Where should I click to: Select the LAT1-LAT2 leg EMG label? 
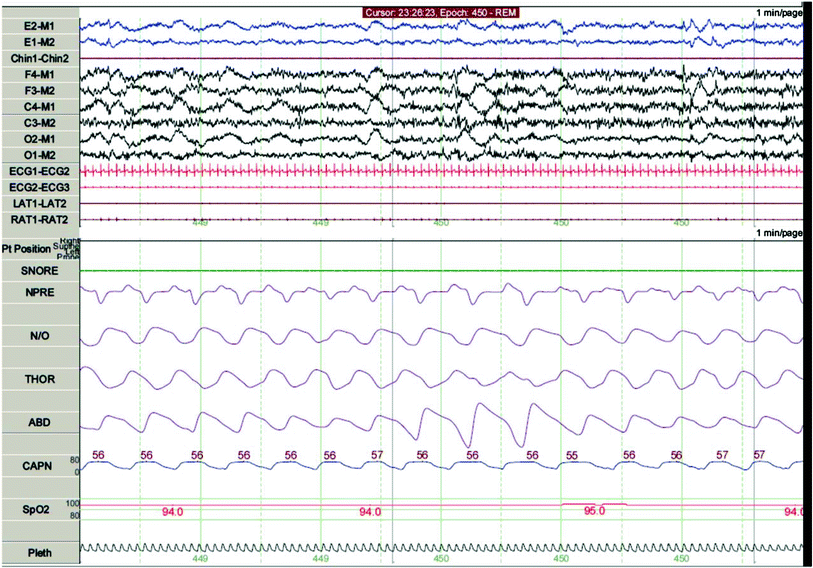(39, 203)
